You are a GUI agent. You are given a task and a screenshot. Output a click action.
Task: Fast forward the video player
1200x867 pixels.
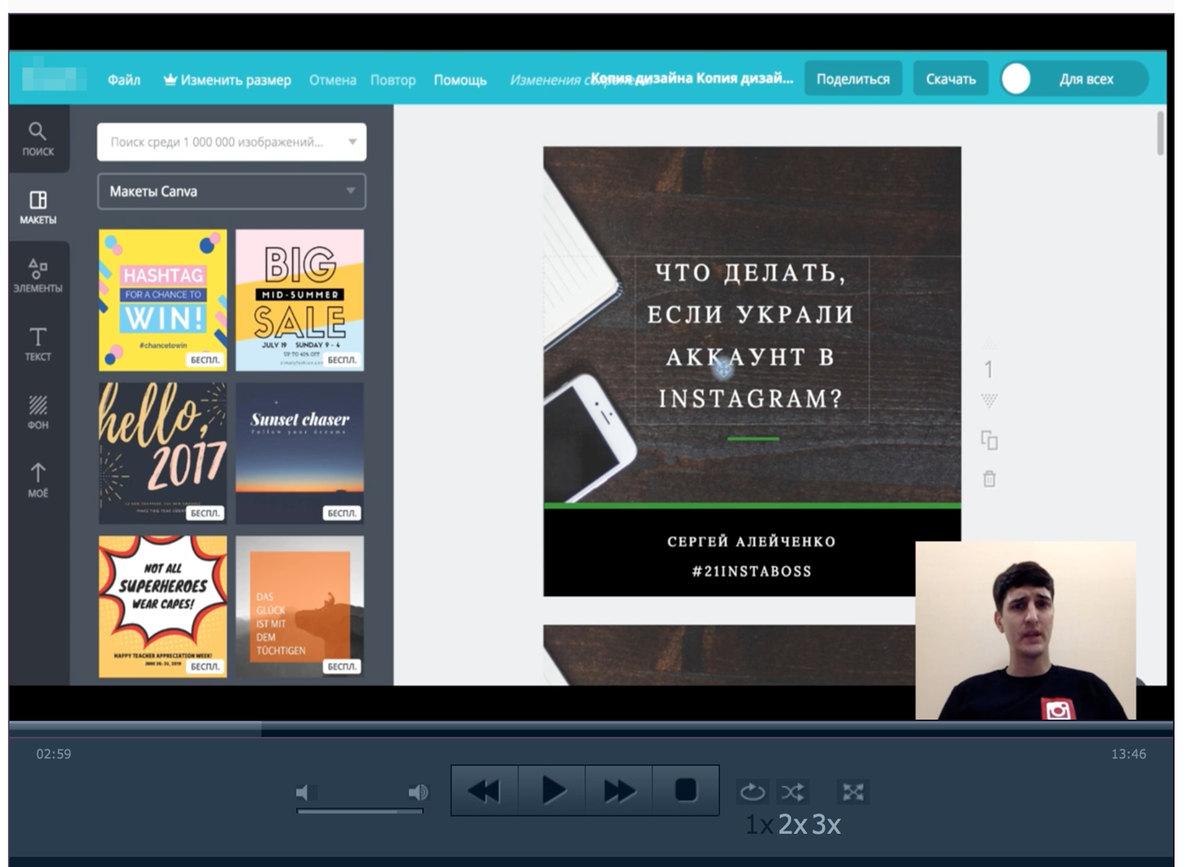point(619,791)
